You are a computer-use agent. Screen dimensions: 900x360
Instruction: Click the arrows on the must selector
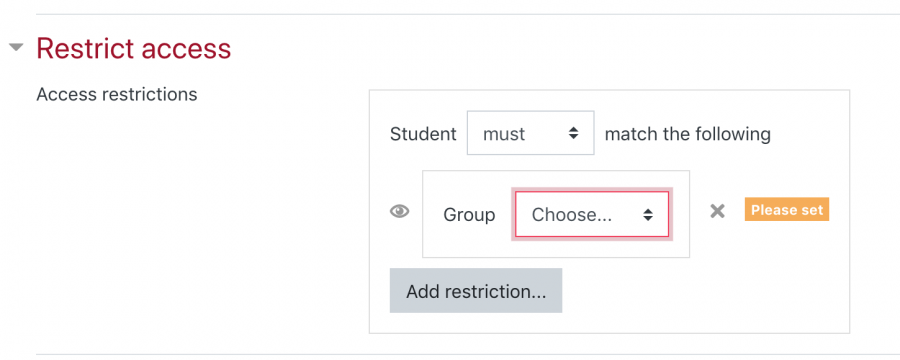point(573,133)
